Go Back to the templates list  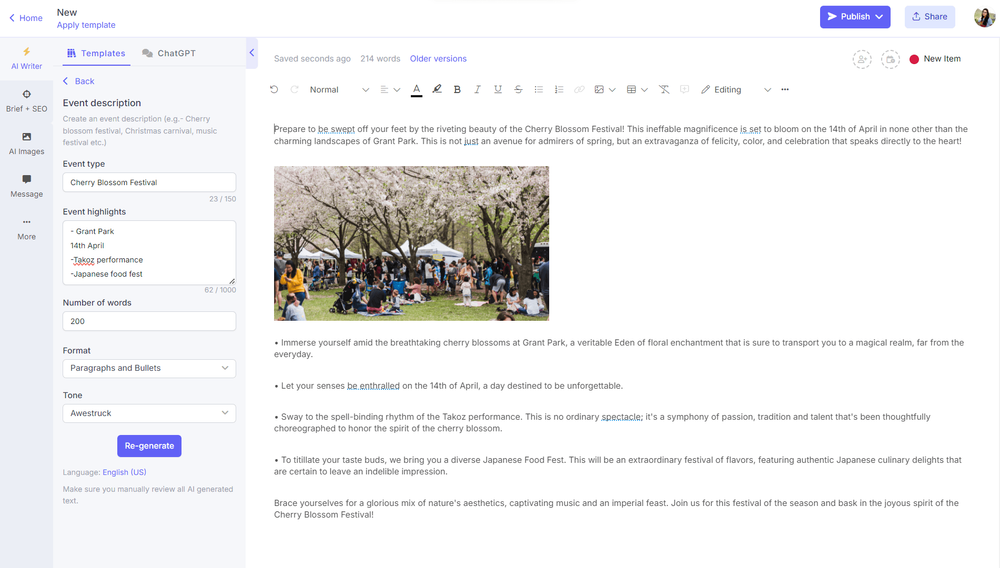click(x=78, y=81)
